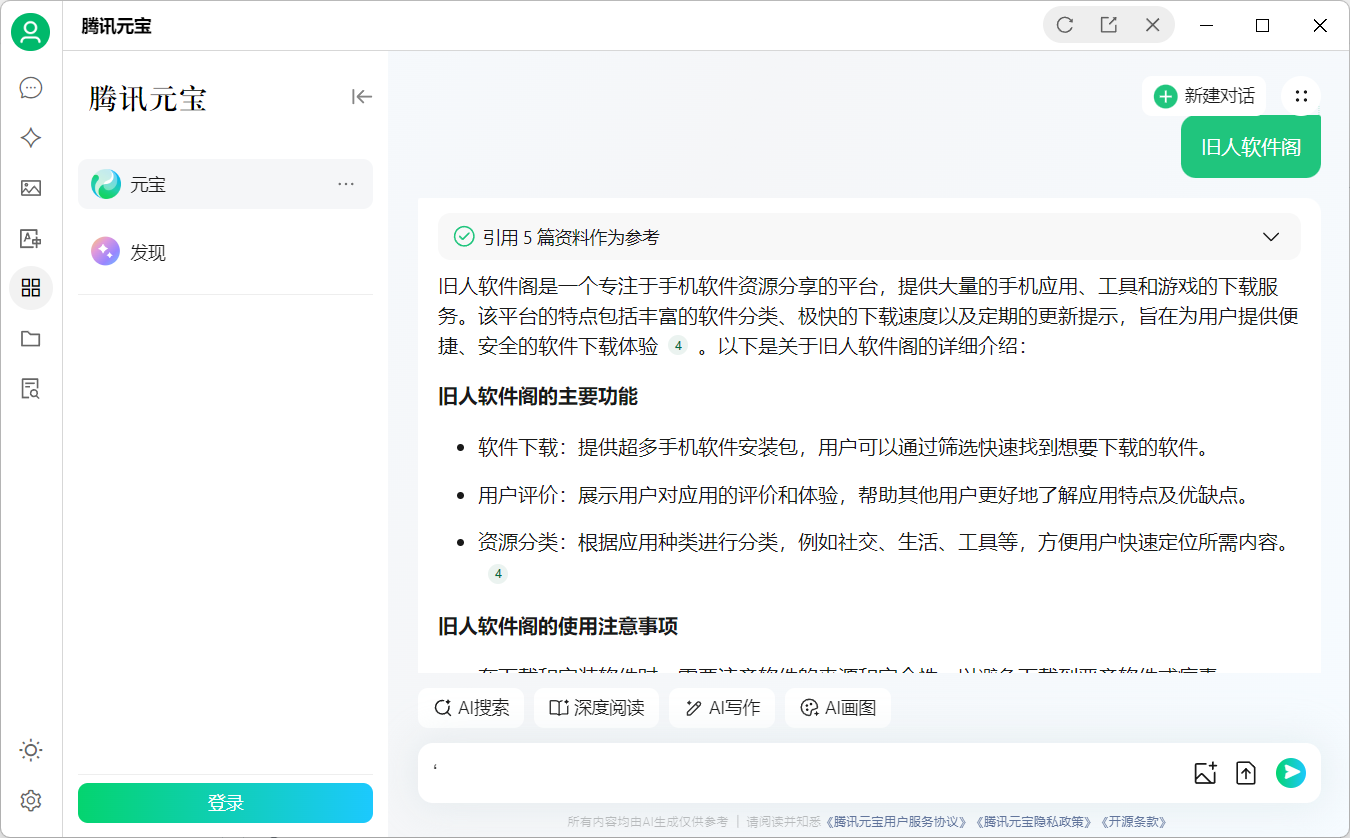Click the file upload icon in input bar
The height and width of the screenshot is (838, 1350).
coord(1246,772)
